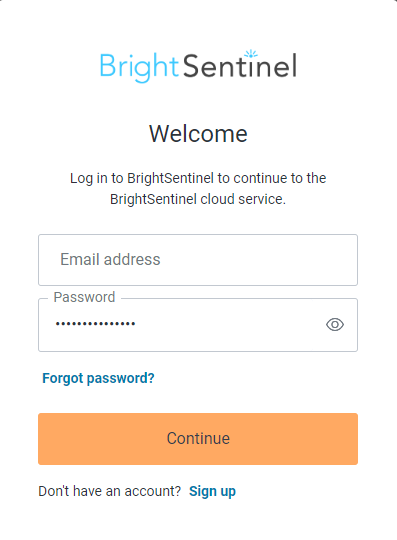Click the "Welcome" heading
The image size is (397, 540).
point(198,134)
